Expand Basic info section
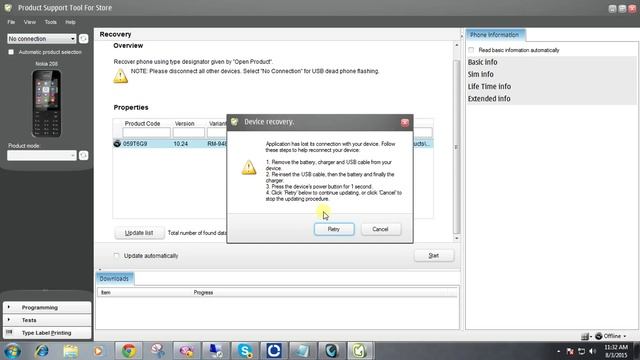 pyautogui.click(x=482, y=62)
